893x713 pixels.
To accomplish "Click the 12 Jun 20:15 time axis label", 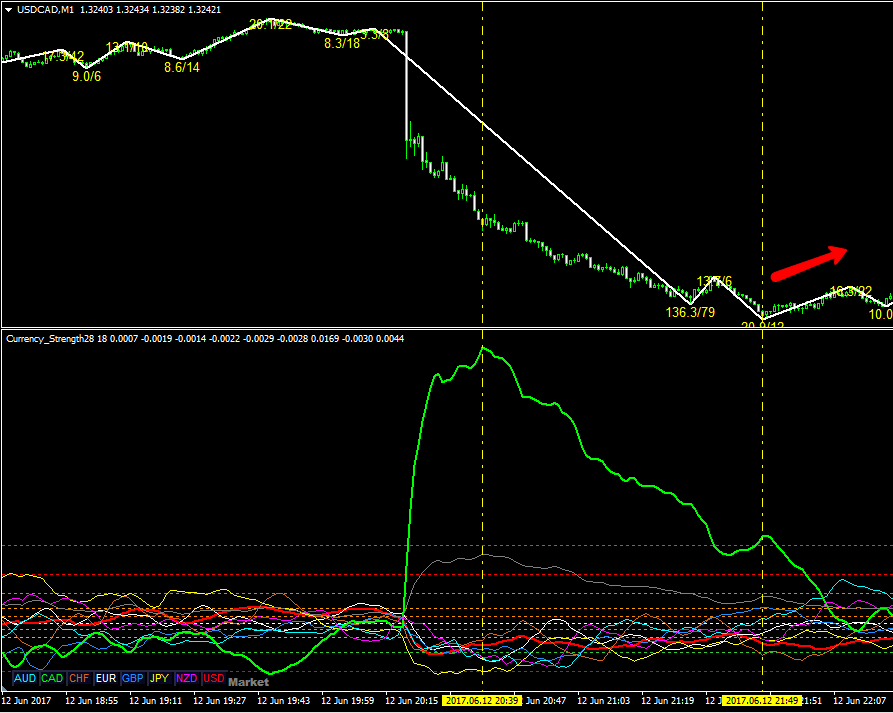I will pyautogui.click(x=412, y=700).
